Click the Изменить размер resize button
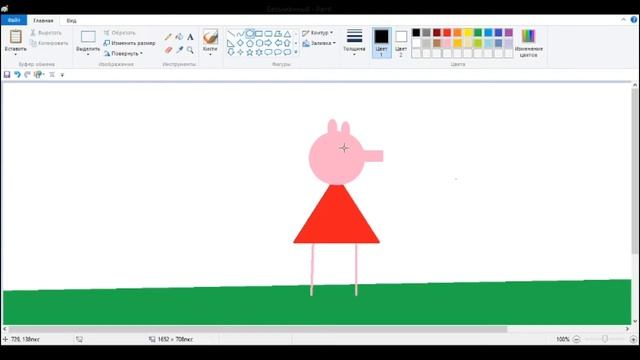 point(129,43)
